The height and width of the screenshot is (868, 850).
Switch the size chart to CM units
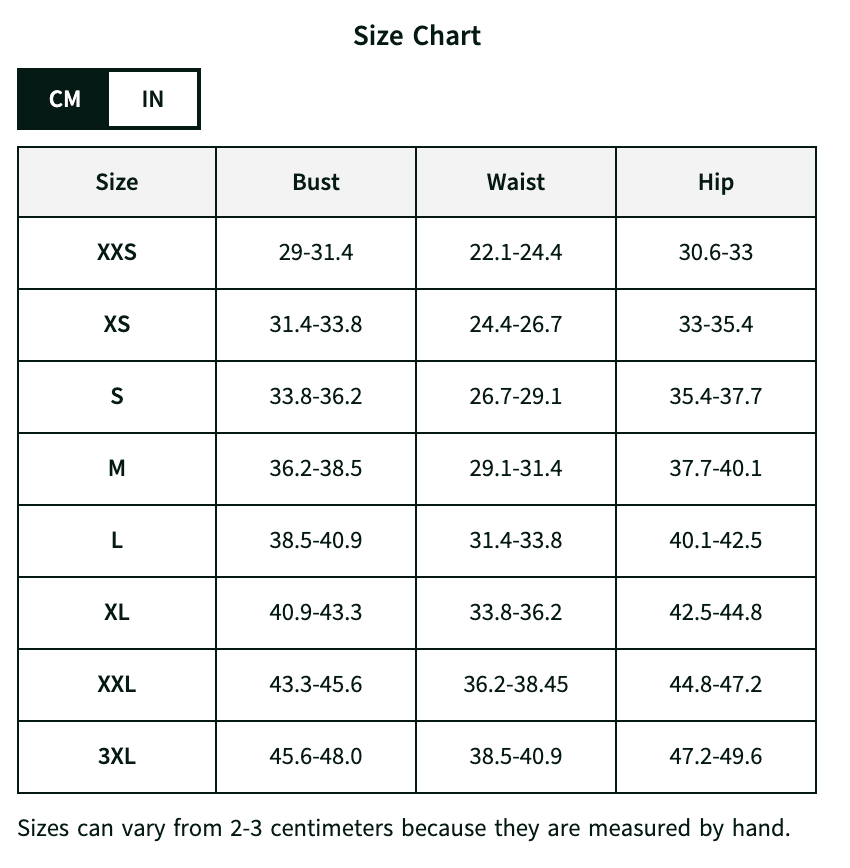click(x=64, y=99)
